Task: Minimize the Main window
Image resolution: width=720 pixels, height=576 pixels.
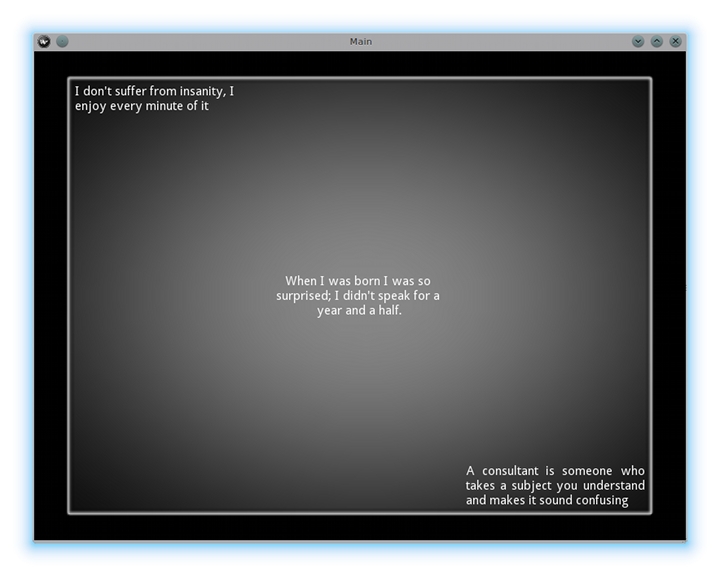Action: point(638,41)
